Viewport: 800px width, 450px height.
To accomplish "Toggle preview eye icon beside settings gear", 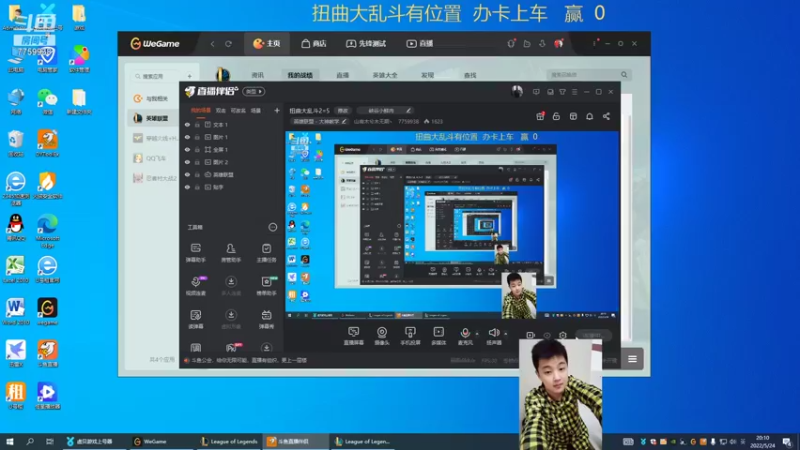I will (547, 335).
